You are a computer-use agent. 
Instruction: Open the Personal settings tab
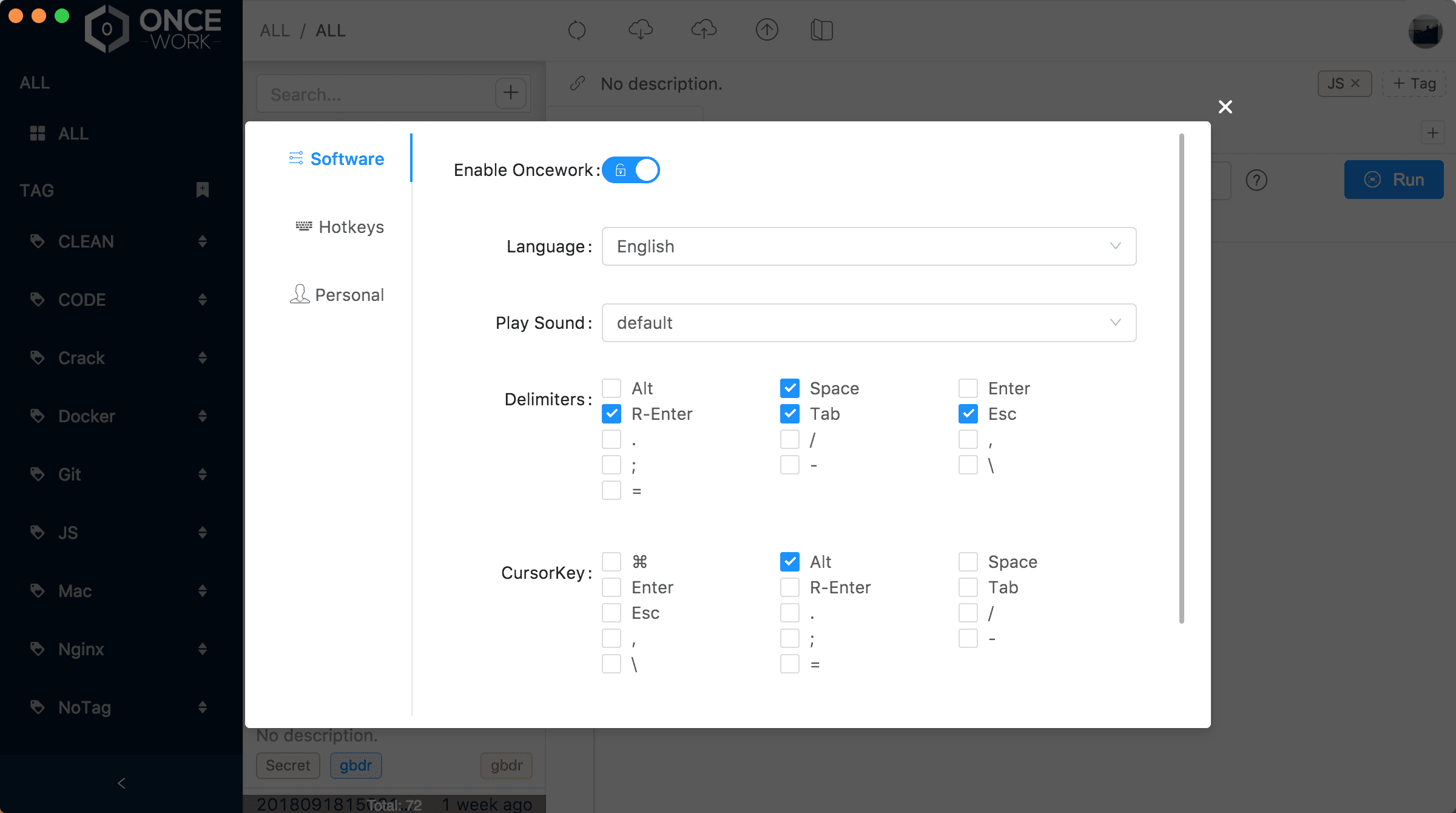[337, 295]
